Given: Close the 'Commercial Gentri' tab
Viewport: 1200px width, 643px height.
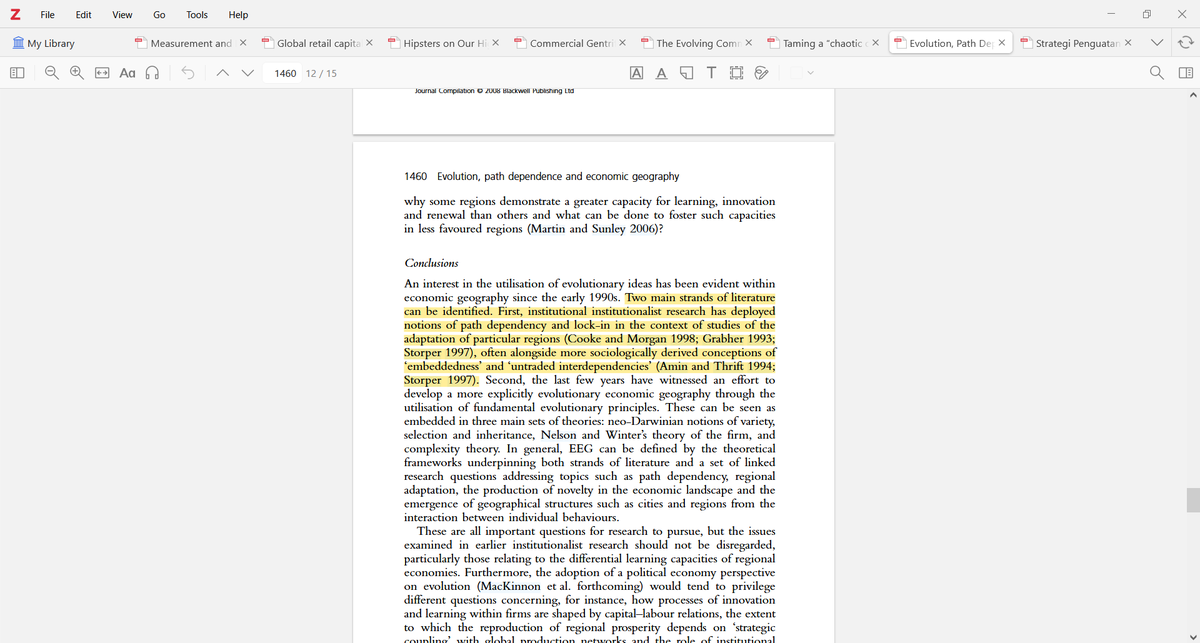Looking at the screenshot, I should coord(622,43).
